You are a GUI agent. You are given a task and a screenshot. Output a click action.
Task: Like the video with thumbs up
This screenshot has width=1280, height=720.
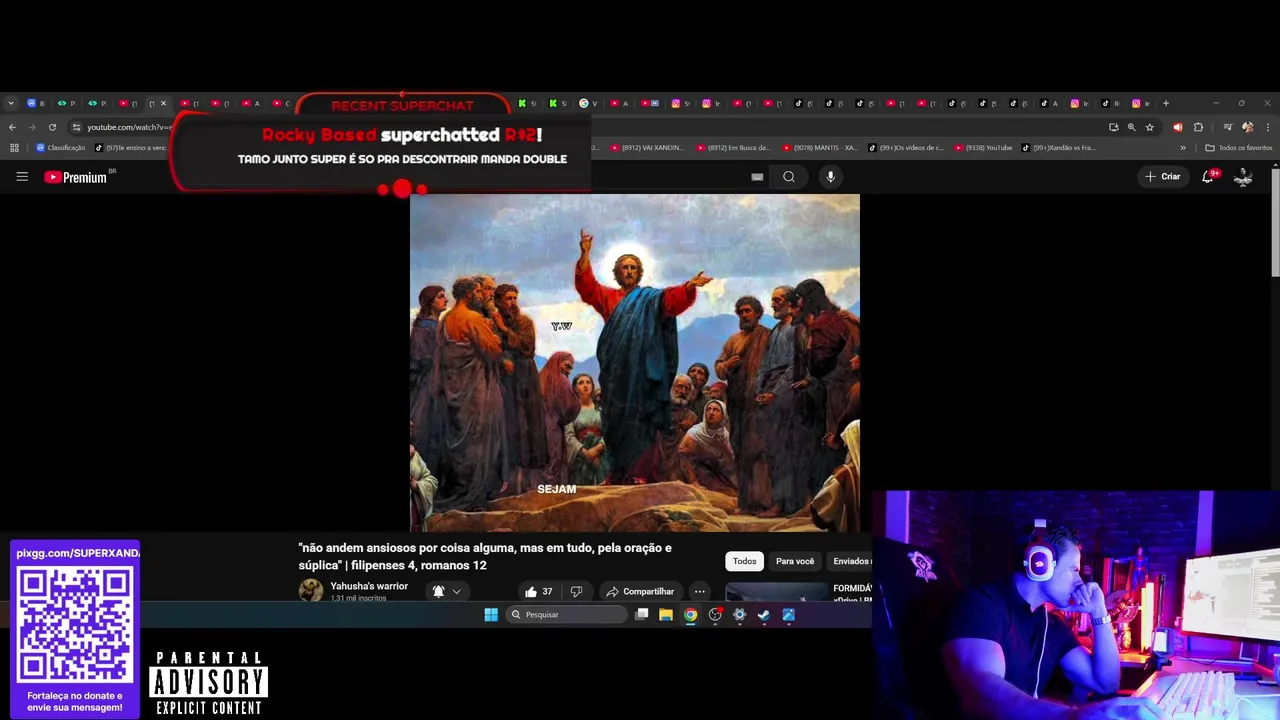(539, 592)
